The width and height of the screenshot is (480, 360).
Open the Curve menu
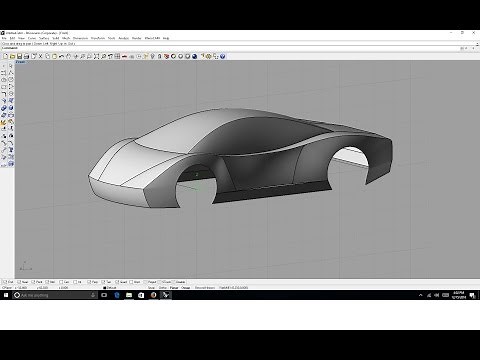(32, 38)
